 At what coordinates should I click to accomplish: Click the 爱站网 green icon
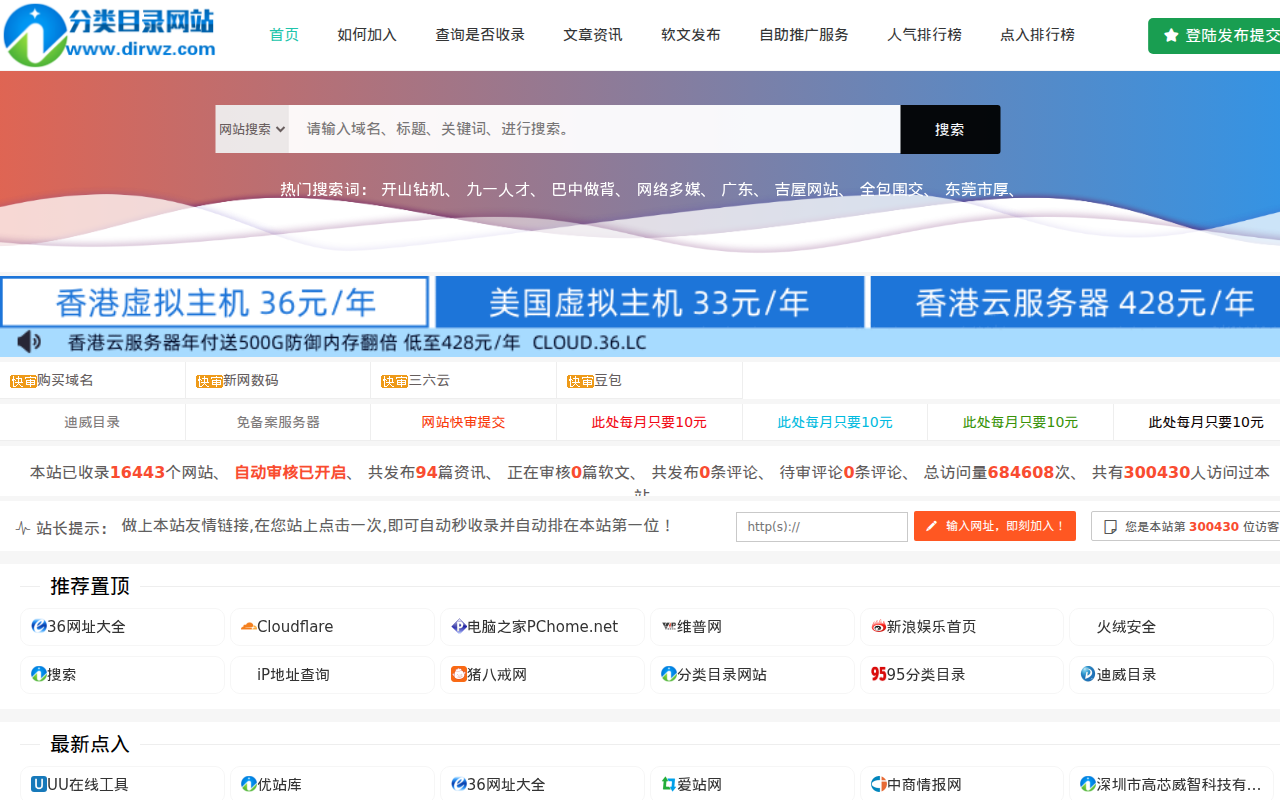[668, 785]
